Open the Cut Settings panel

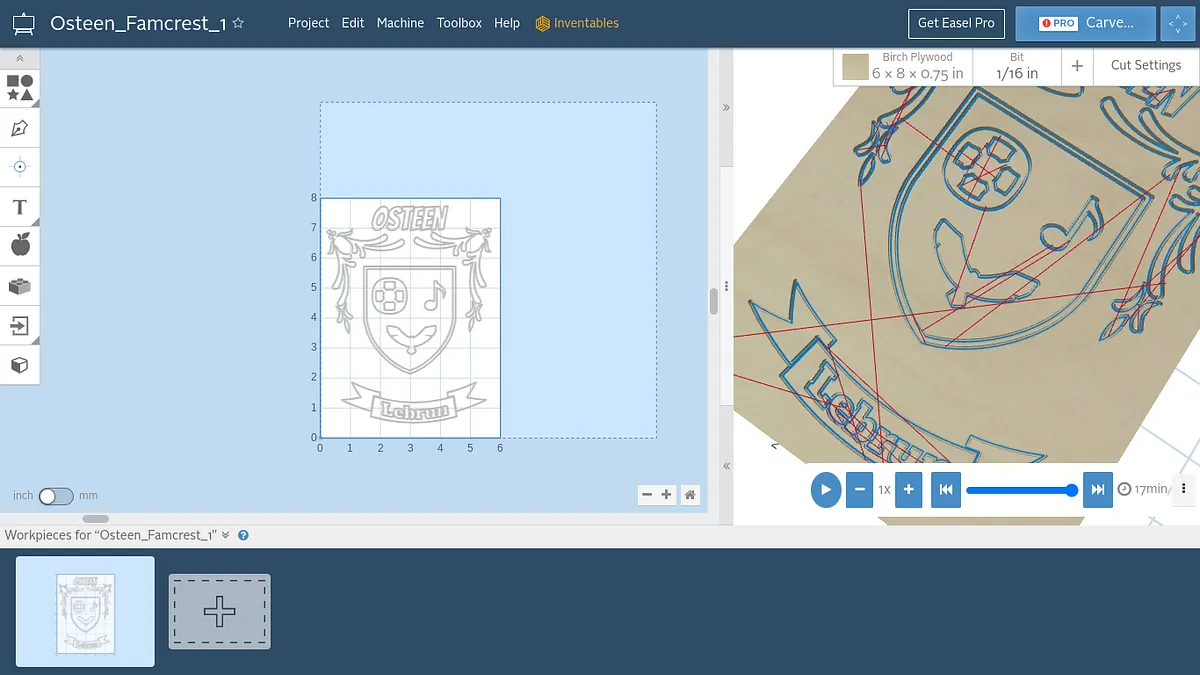[x=1146, y=65]
